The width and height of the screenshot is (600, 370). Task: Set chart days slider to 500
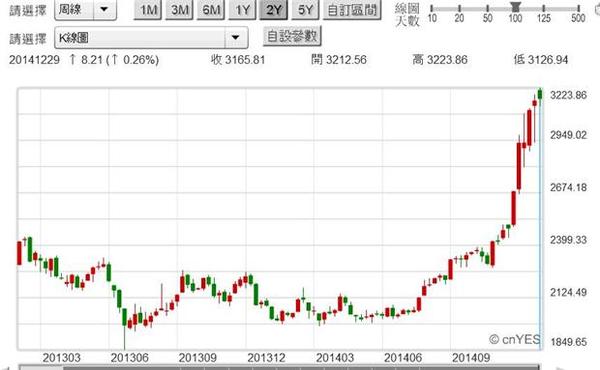(x=578, y=8)
